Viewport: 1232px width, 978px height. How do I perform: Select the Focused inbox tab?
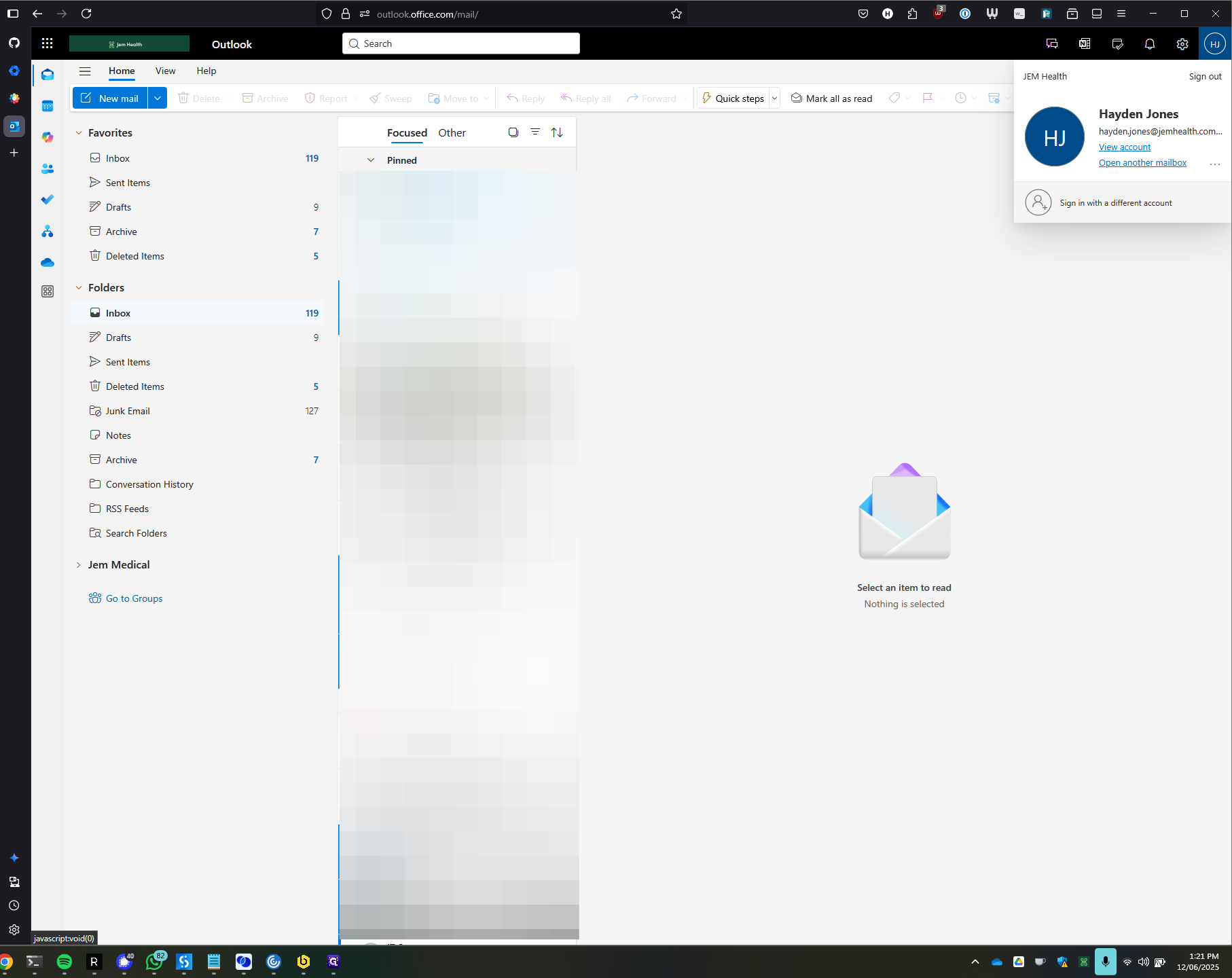pyautogui.click(x=407, y=132)
